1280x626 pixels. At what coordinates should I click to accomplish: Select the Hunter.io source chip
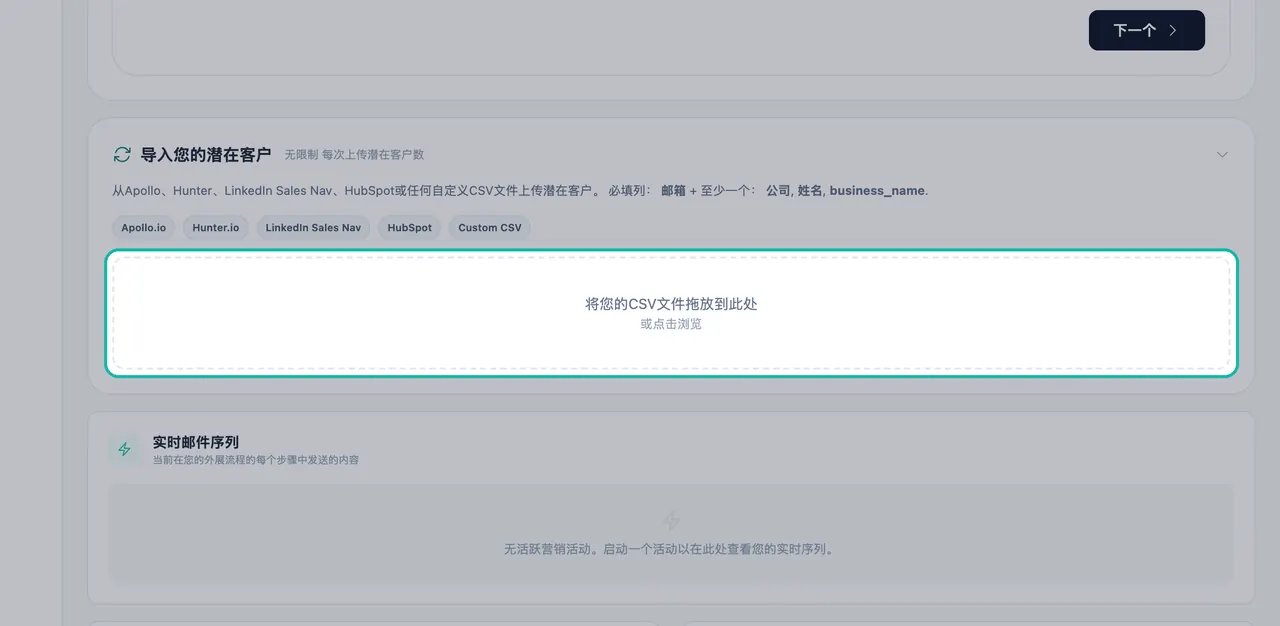(x=216, y=227)
